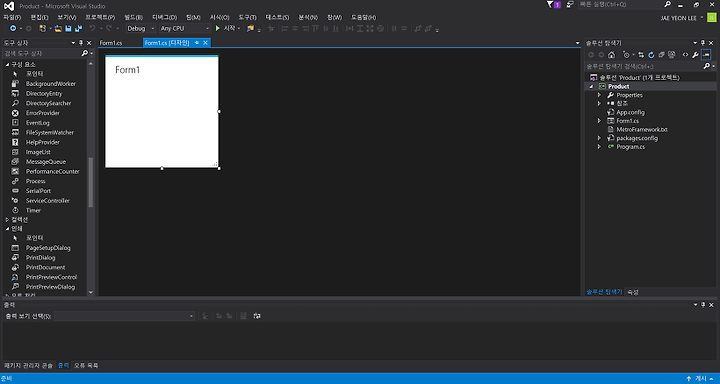Switch to the Form1.cs code tab
Viewport: 720px width, 384px height.
(x=111, y=43)
